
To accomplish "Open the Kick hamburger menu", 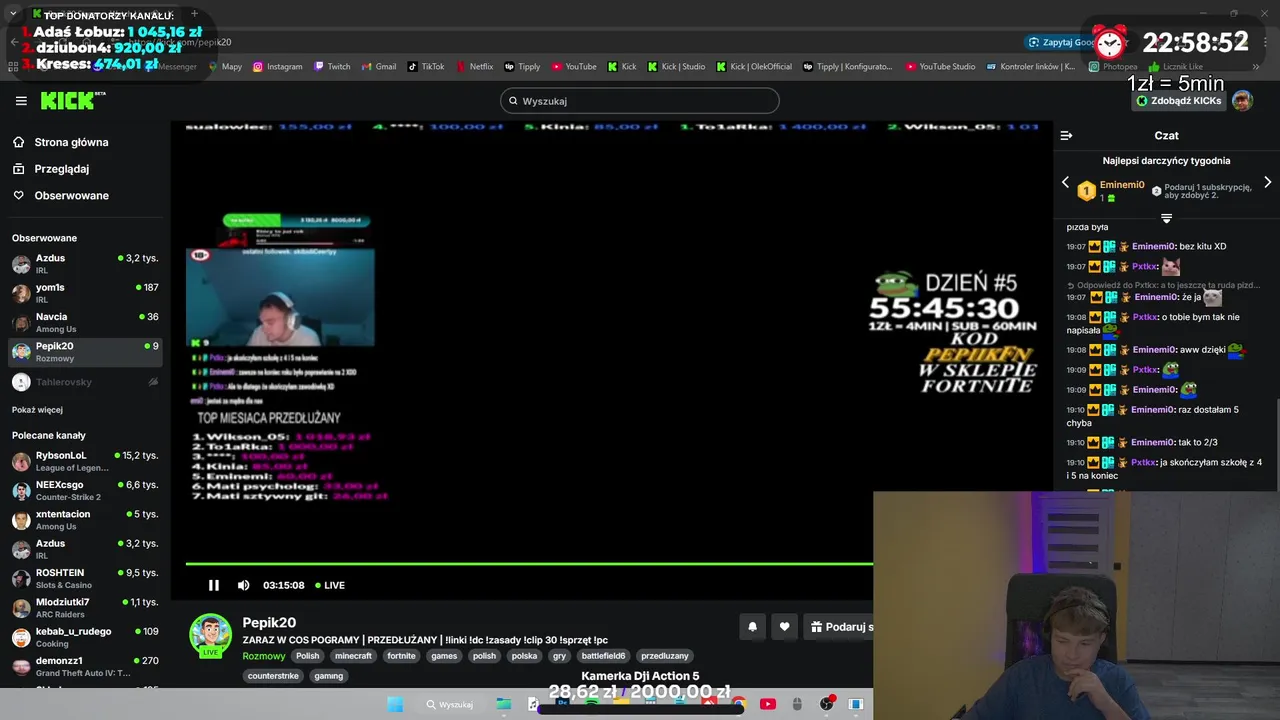I will coord(21,101).
